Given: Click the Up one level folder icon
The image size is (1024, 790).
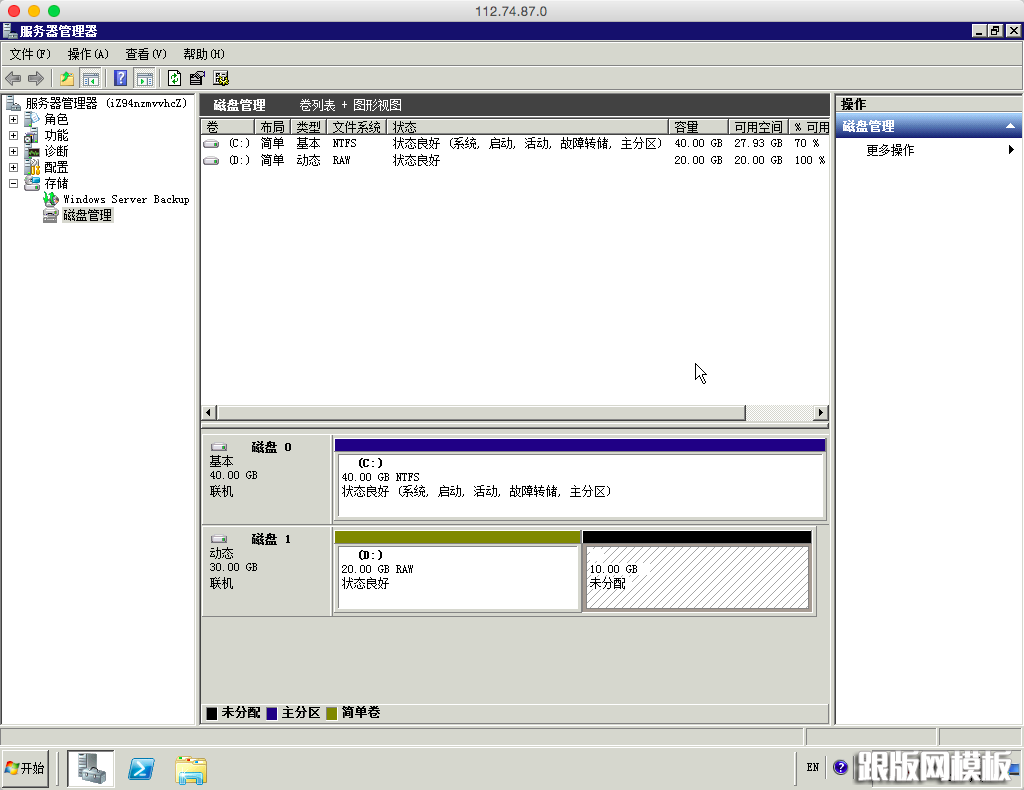Looking at the screenshot, I should [67, 78].
